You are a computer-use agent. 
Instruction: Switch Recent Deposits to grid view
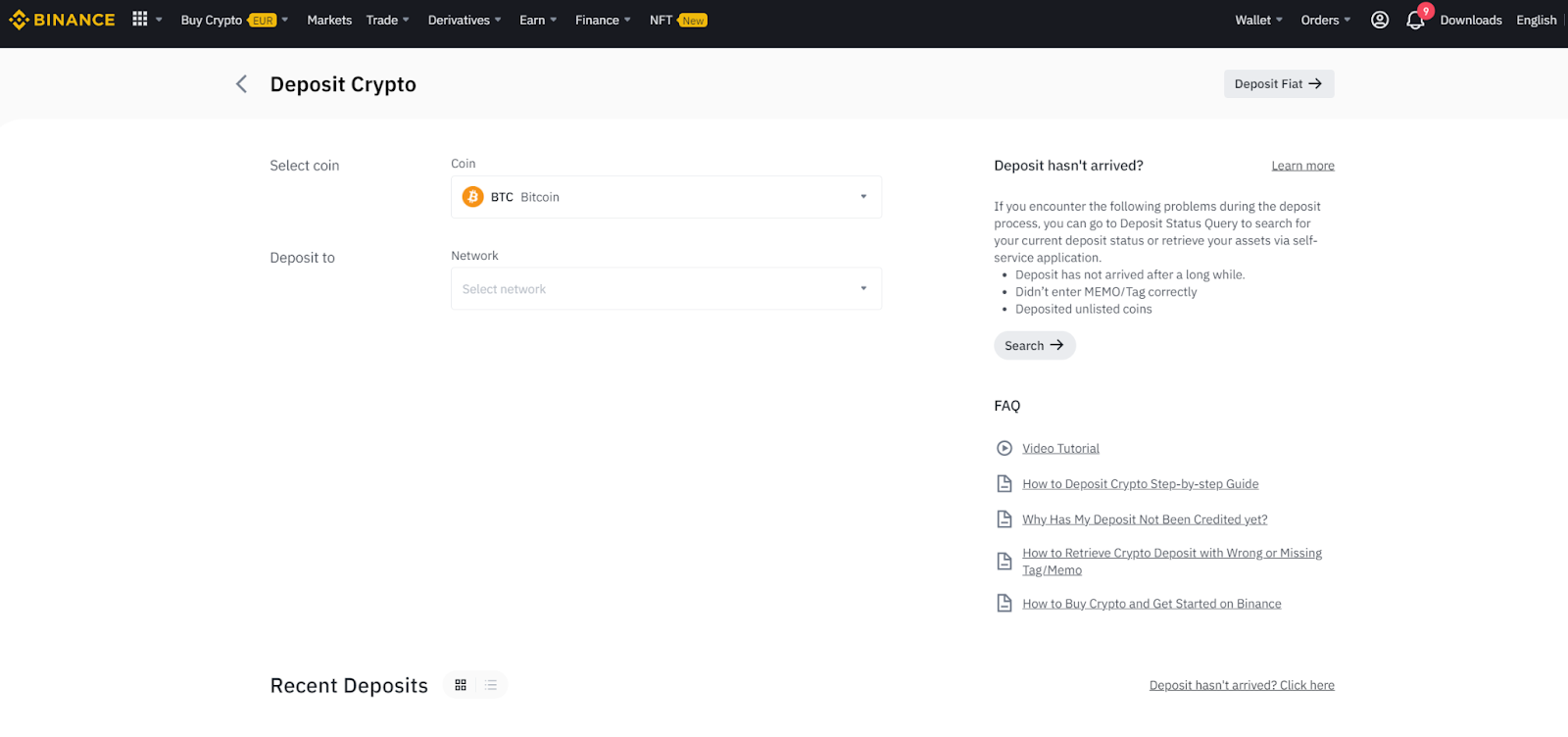tap(461, 685)
